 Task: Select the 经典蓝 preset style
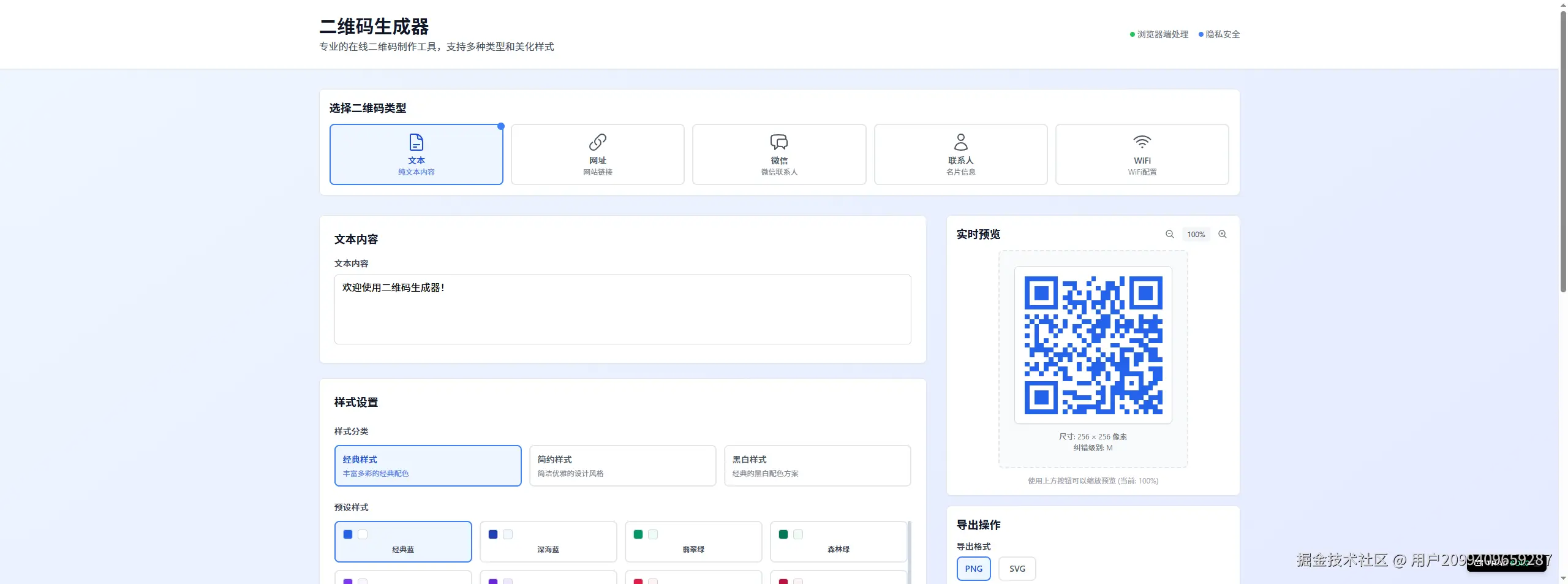403,542
